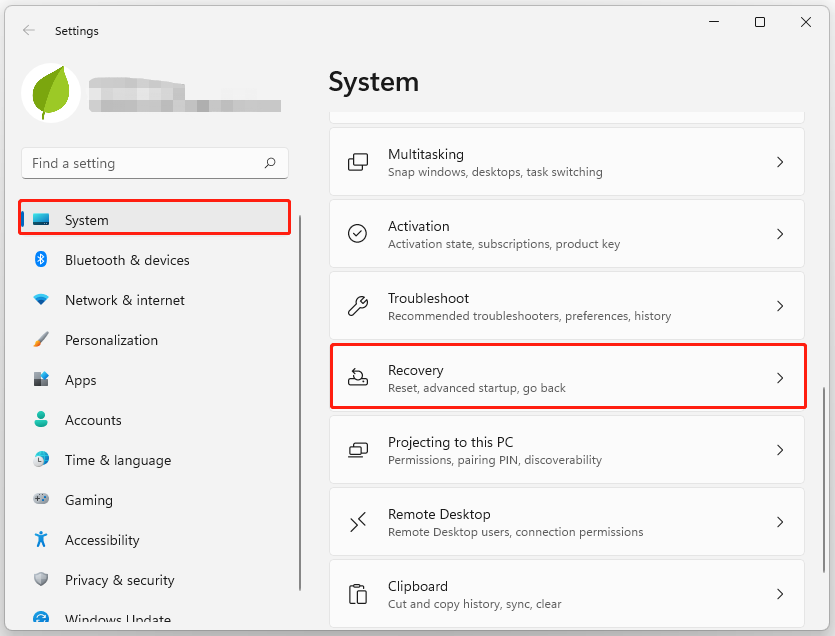Click the Recovery reset icon
Image resolution: width=835 pixels, height=636 pixels.
pos(357,377)
